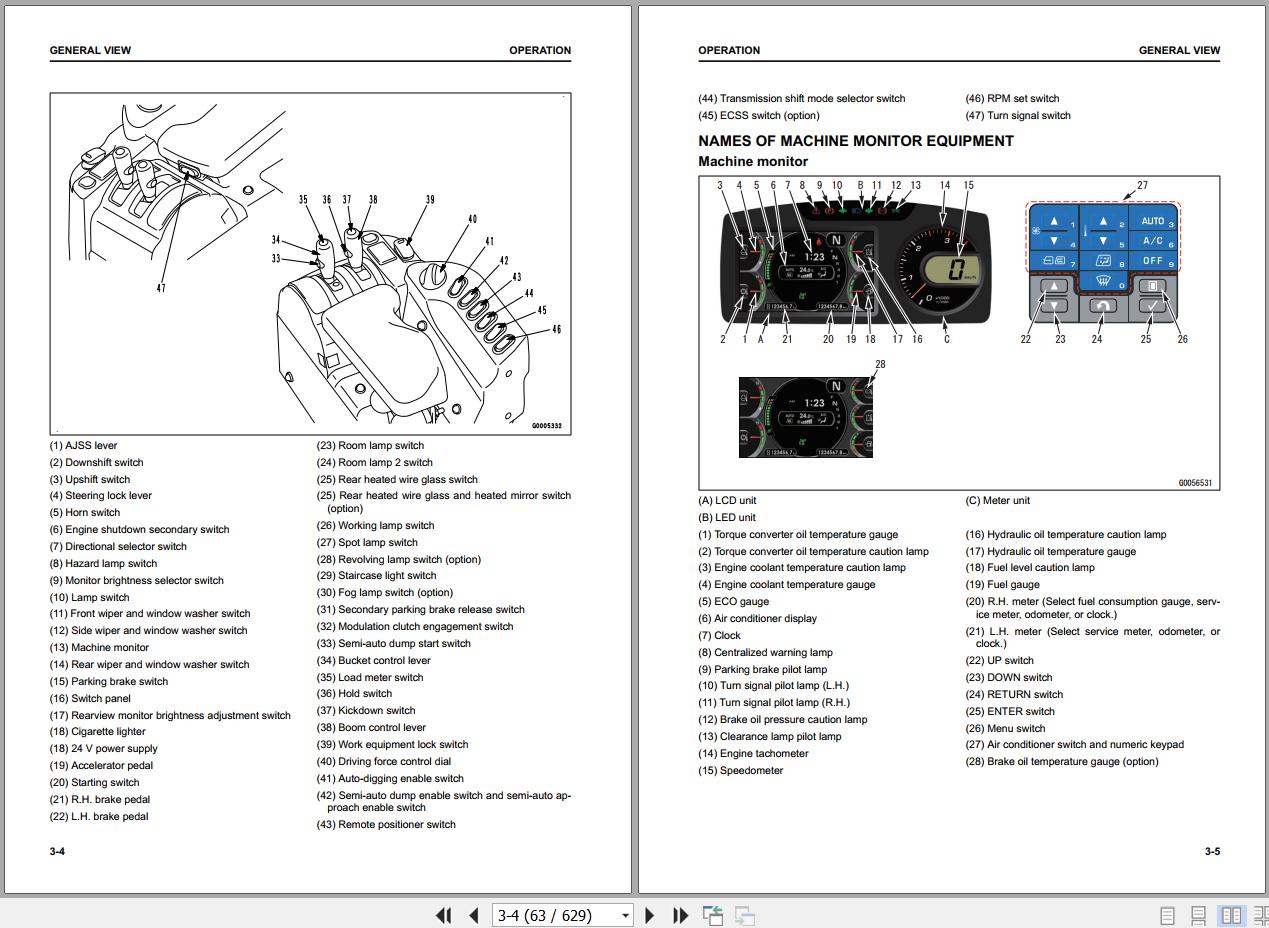This screenshot has height=928, width=1269.
Task: Click the A/C key on keypad diagram
Action: (x=1152, y=241)
